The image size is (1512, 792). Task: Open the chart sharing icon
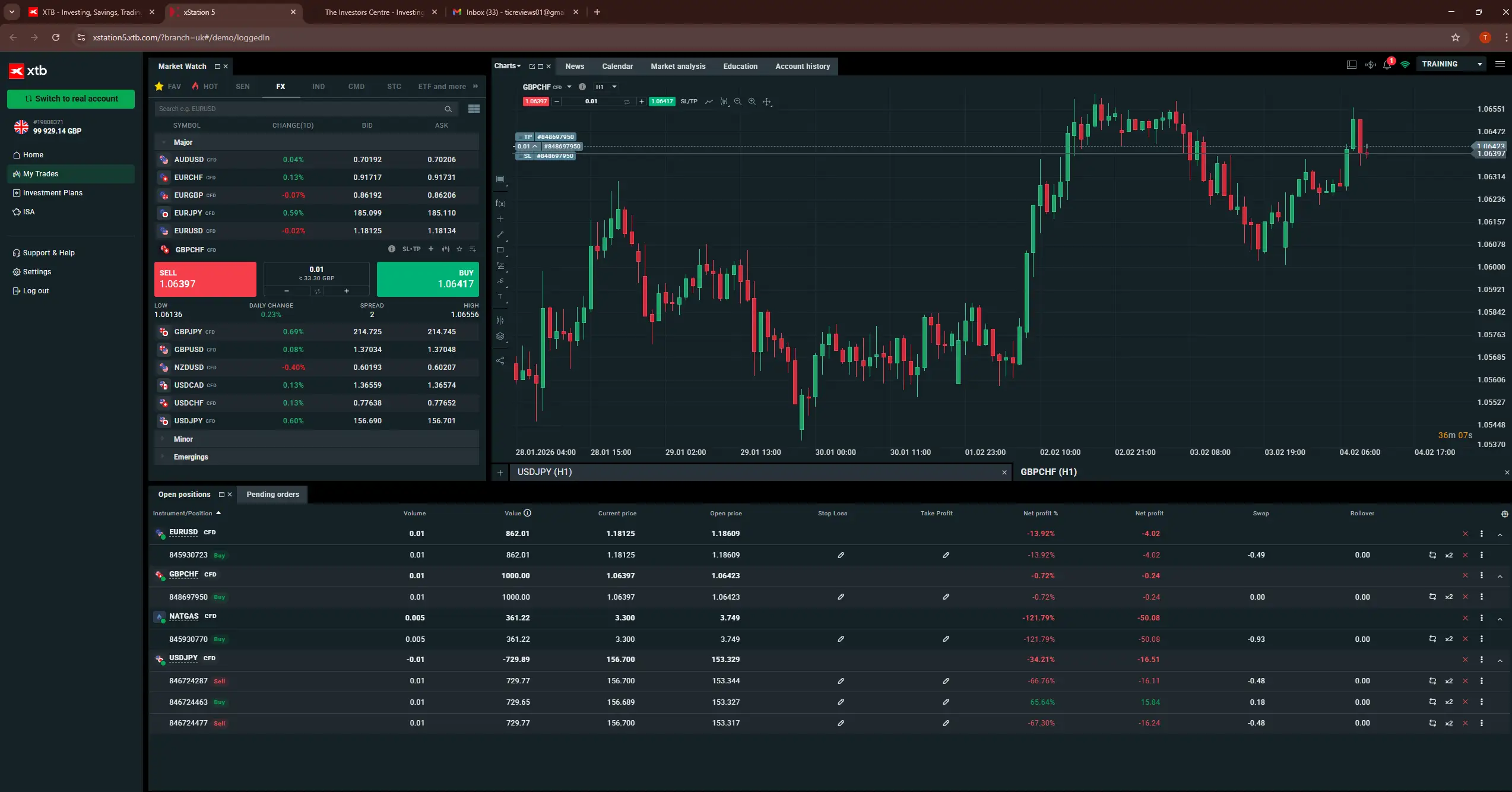(500, 360)
